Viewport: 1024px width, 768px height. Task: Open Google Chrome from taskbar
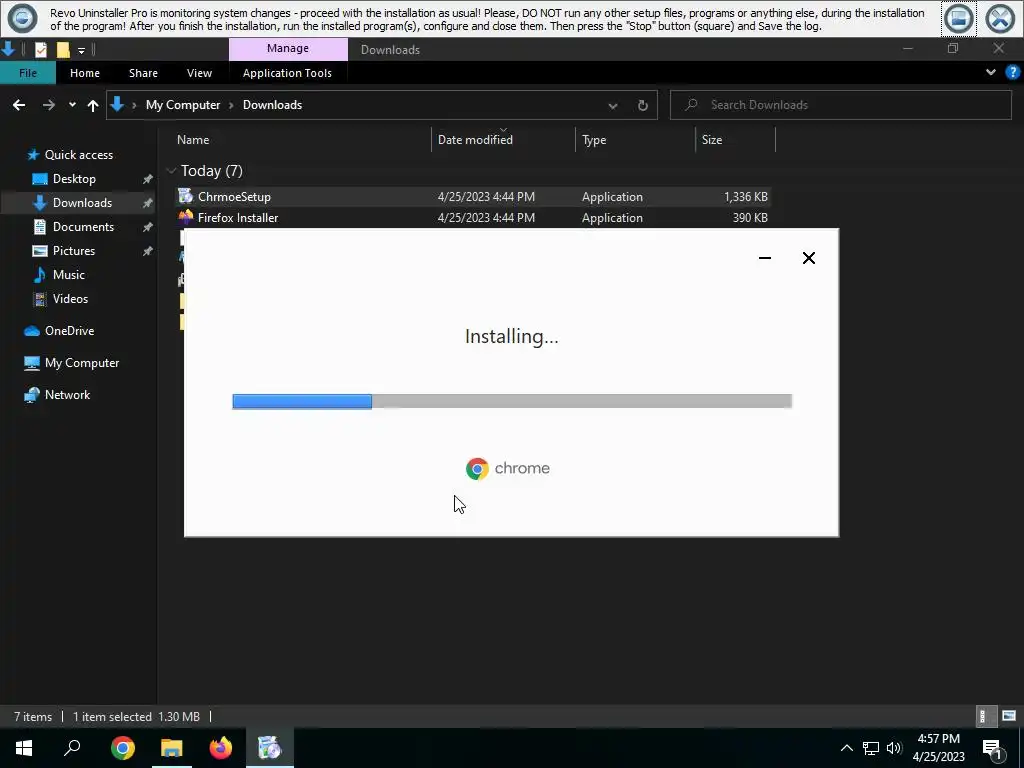pyautogui.click(x=123, y=748)
